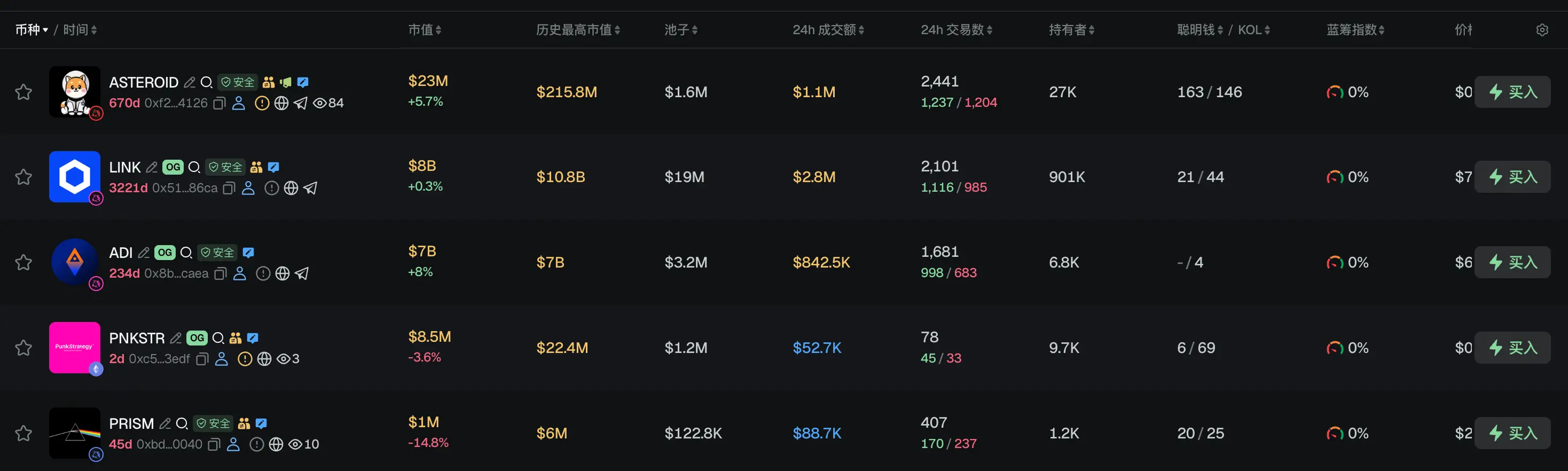Click the ADI token name
The image size is (1568, 471).
pos(121,253)
